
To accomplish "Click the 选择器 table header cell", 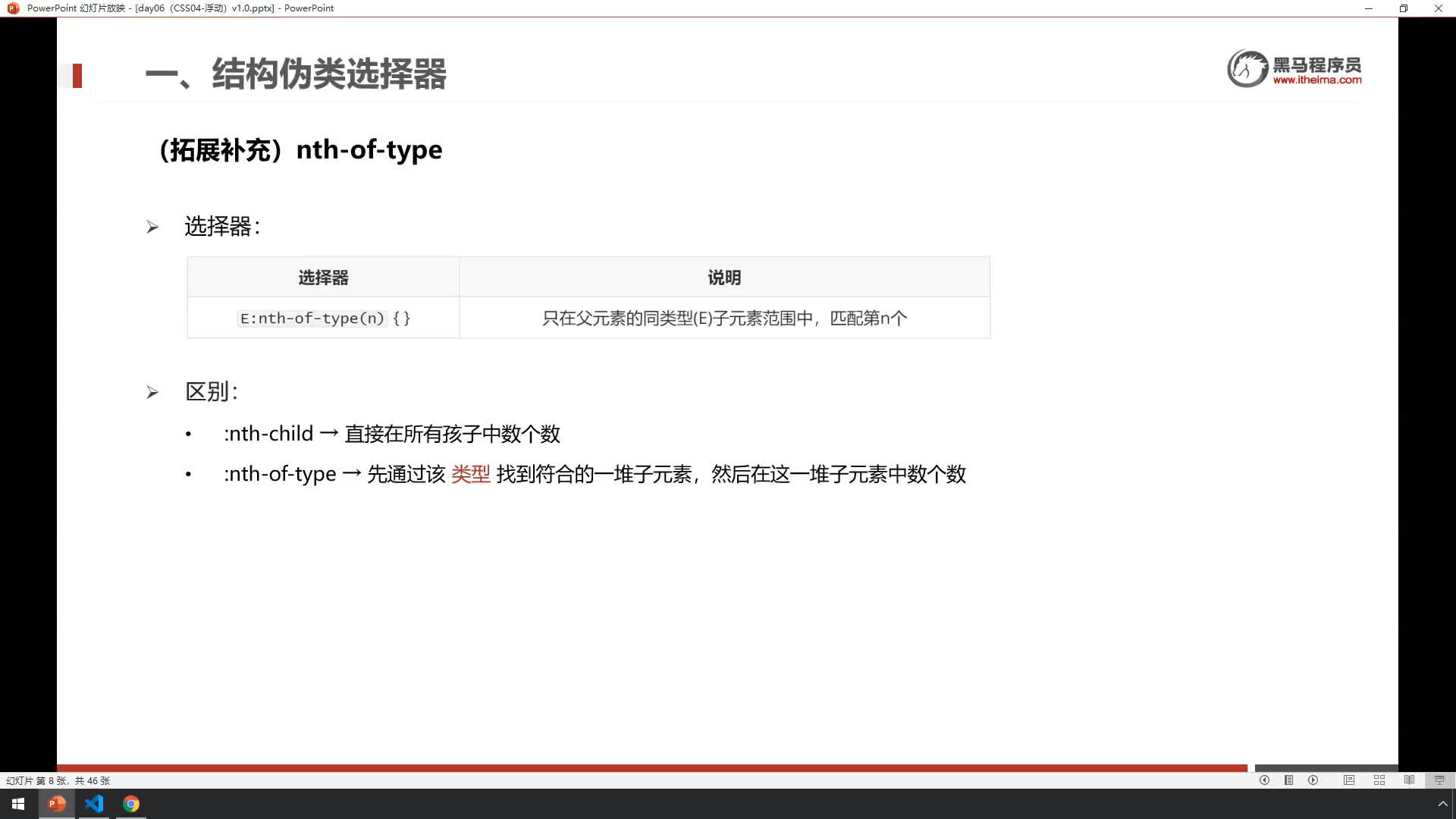I will click(323, 278).
